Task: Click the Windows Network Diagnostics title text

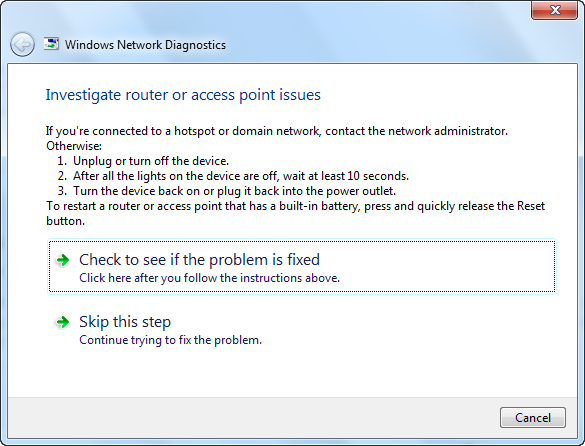Action: coord(145,45)
